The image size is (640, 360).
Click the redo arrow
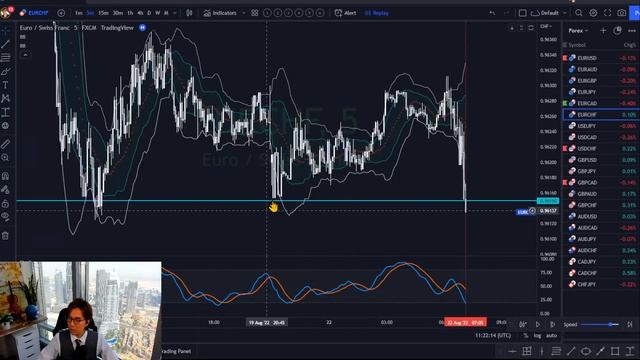[507, 13]
